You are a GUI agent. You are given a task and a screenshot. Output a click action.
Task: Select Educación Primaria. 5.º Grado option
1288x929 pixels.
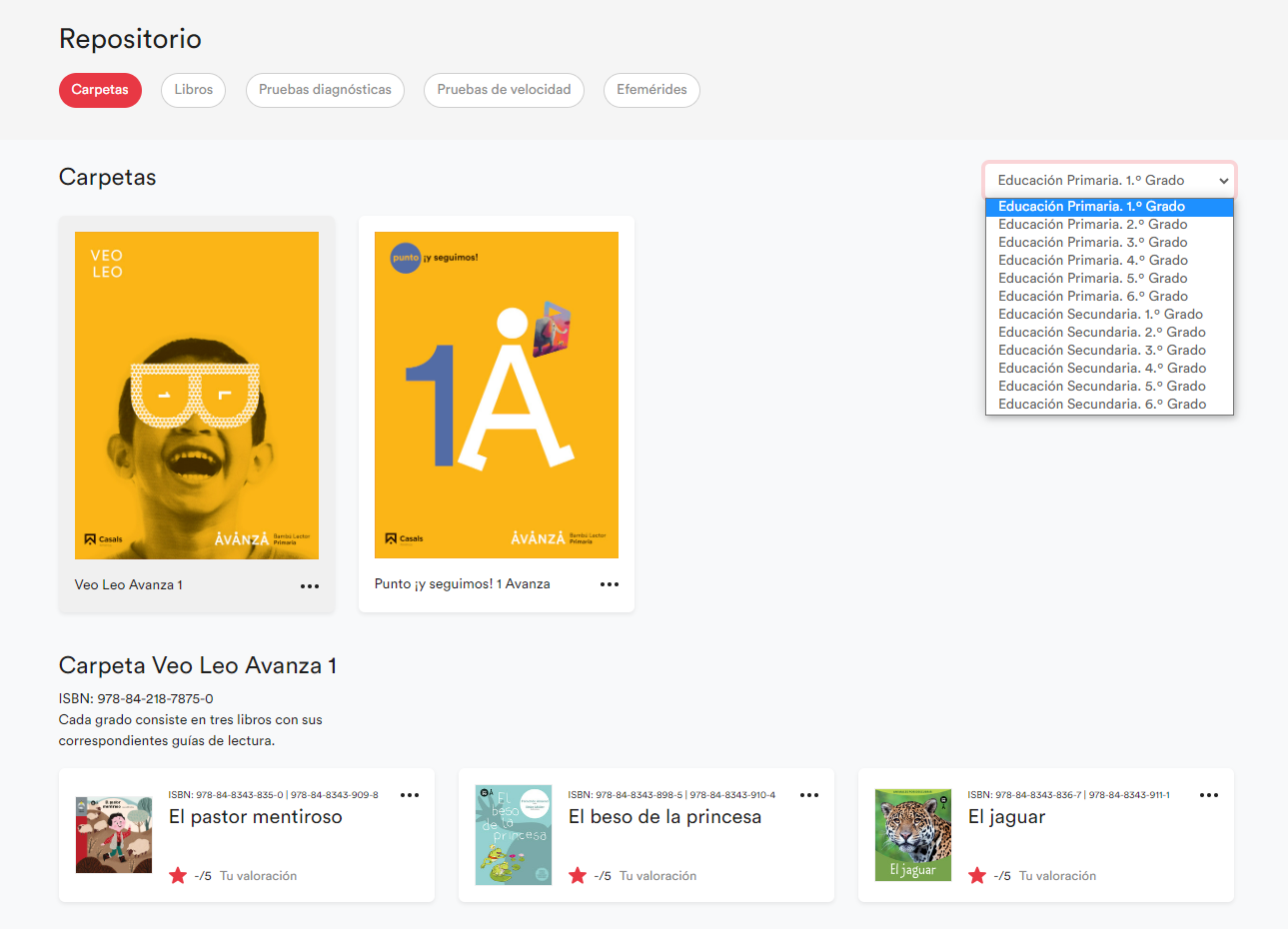click(1092, 279)
